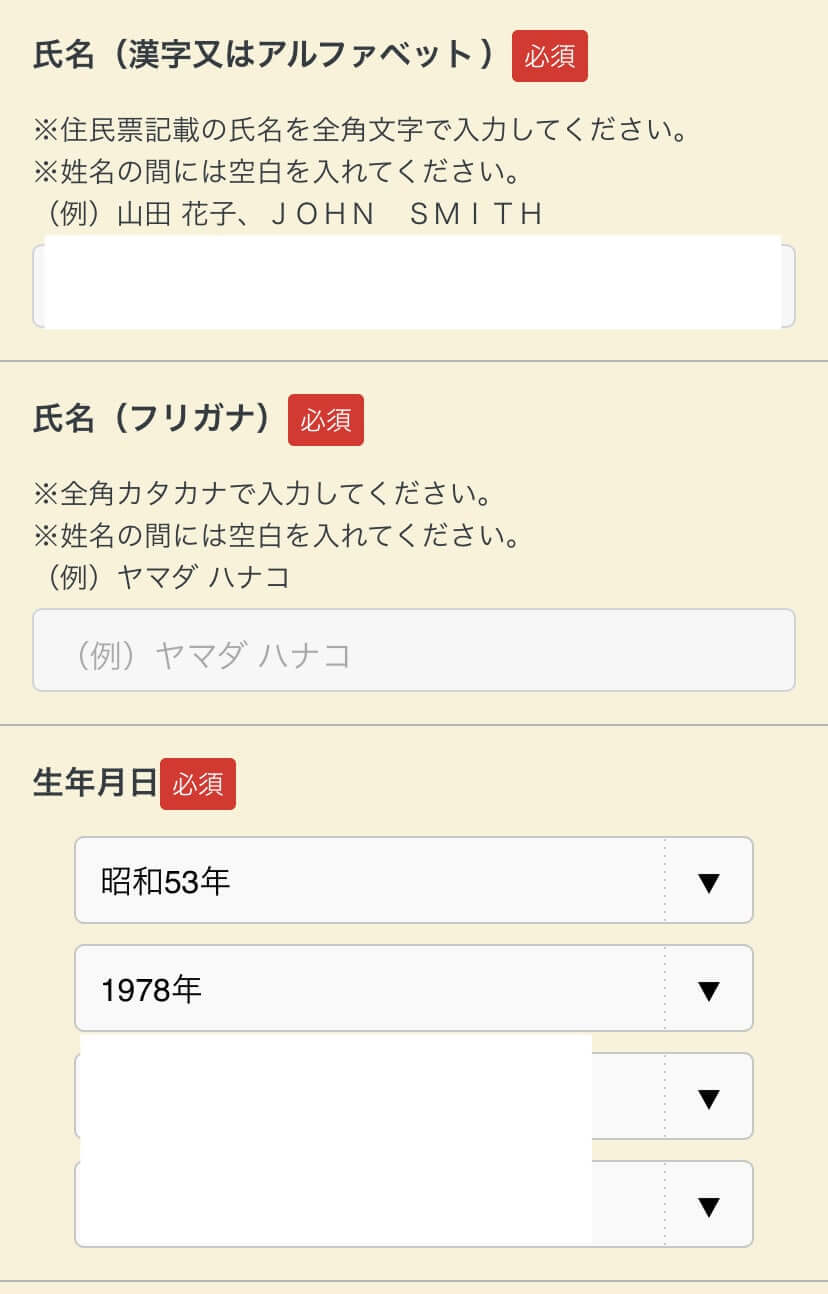This screenshot has width=828, height=1294.
Task: Open the Japanese era selector showing 昭和53年
Action: pyautogui.click(x=370, y=881)
